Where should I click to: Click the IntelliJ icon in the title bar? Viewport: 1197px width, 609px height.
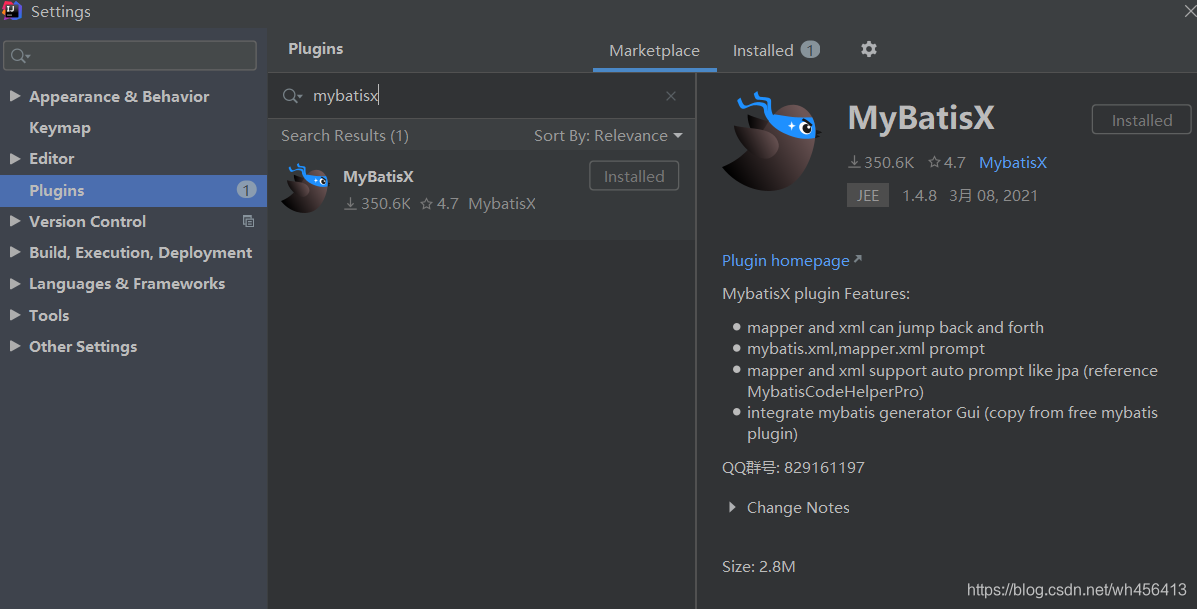(11, 10)
